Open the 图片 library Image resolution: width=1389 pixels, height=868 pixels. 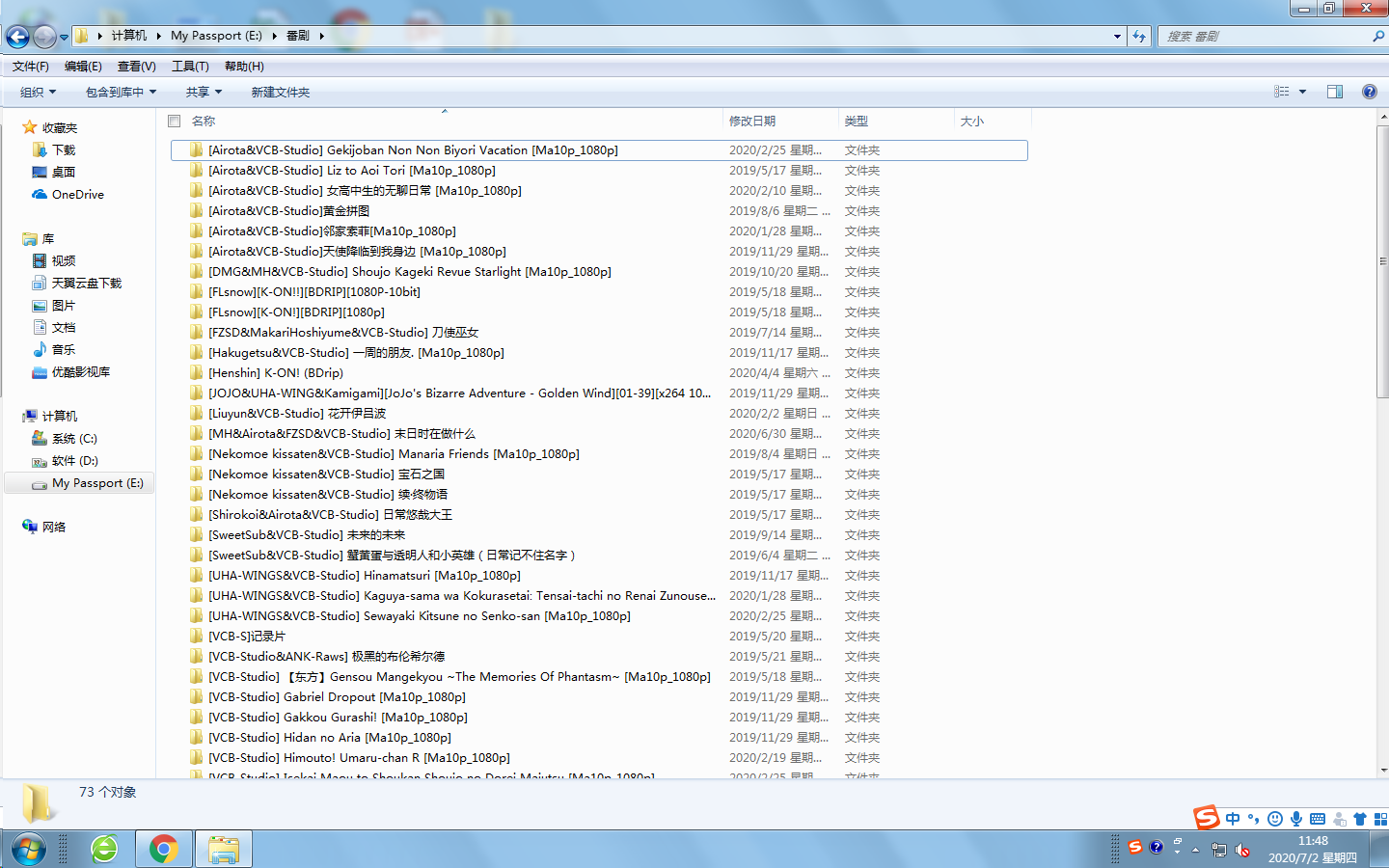point(54,306)
